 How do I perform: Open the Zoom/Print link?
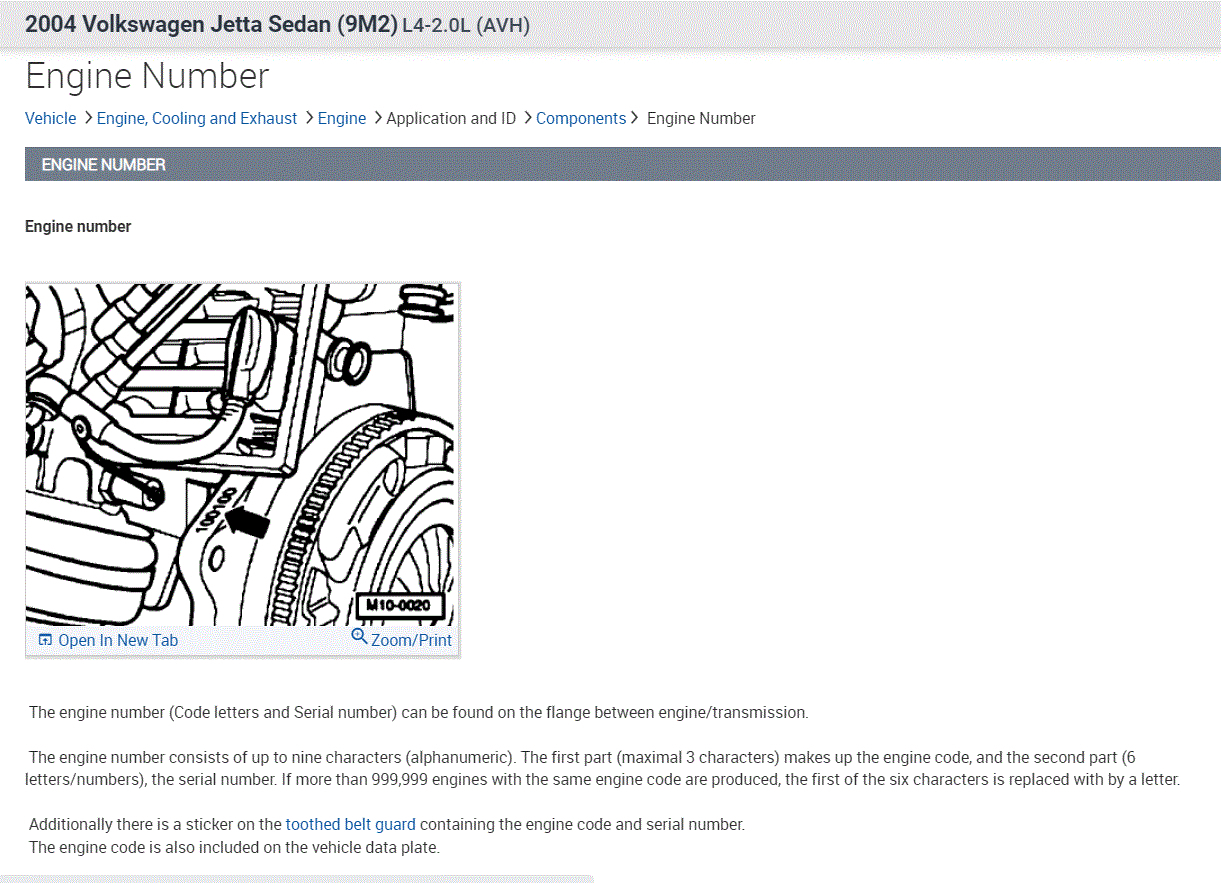click(411, 640)
